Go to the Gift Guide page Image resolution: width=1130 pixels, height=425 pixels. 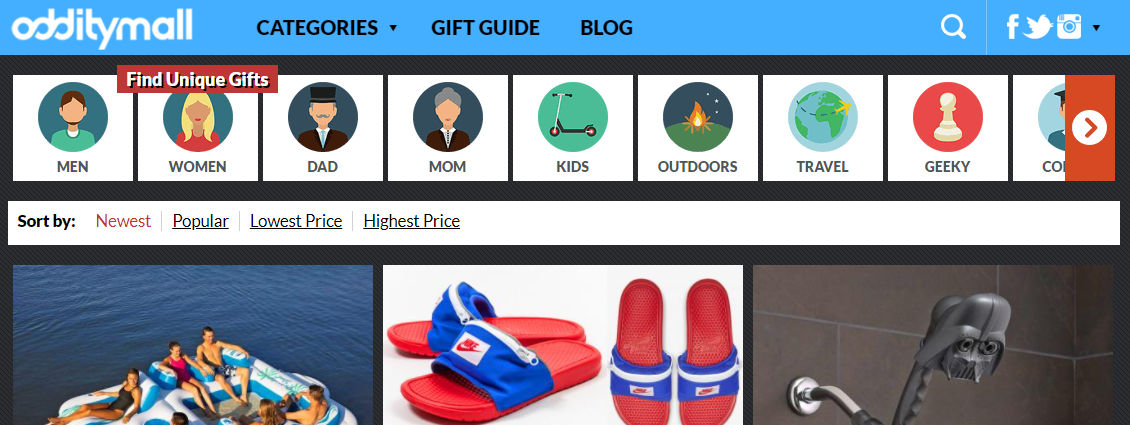(485, 27)
